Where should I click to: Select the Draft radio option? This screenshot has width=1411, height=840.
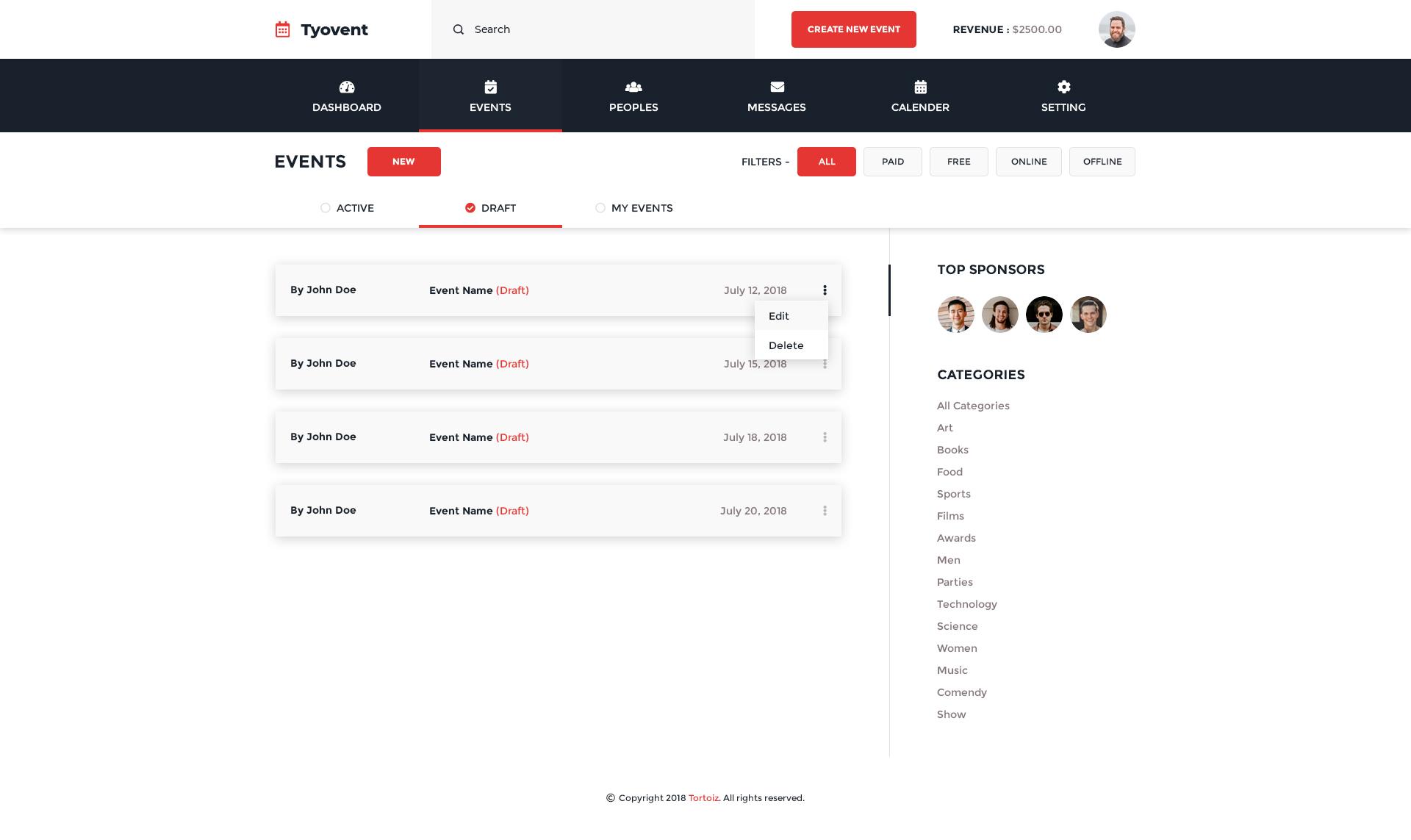point(470,208)
